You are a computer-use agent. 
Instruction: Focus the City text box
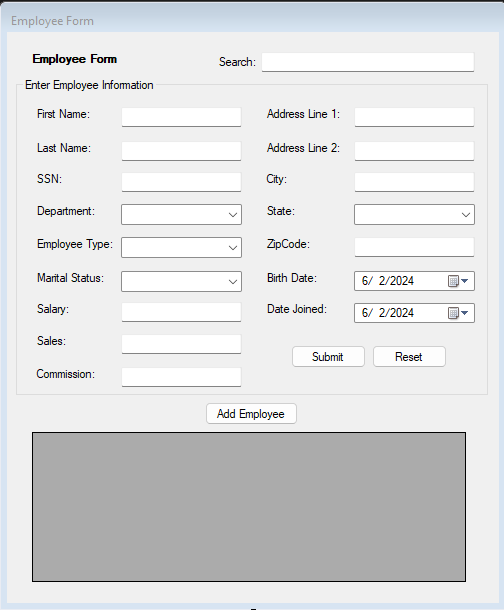pyautogui.click(x=414, y=182)
